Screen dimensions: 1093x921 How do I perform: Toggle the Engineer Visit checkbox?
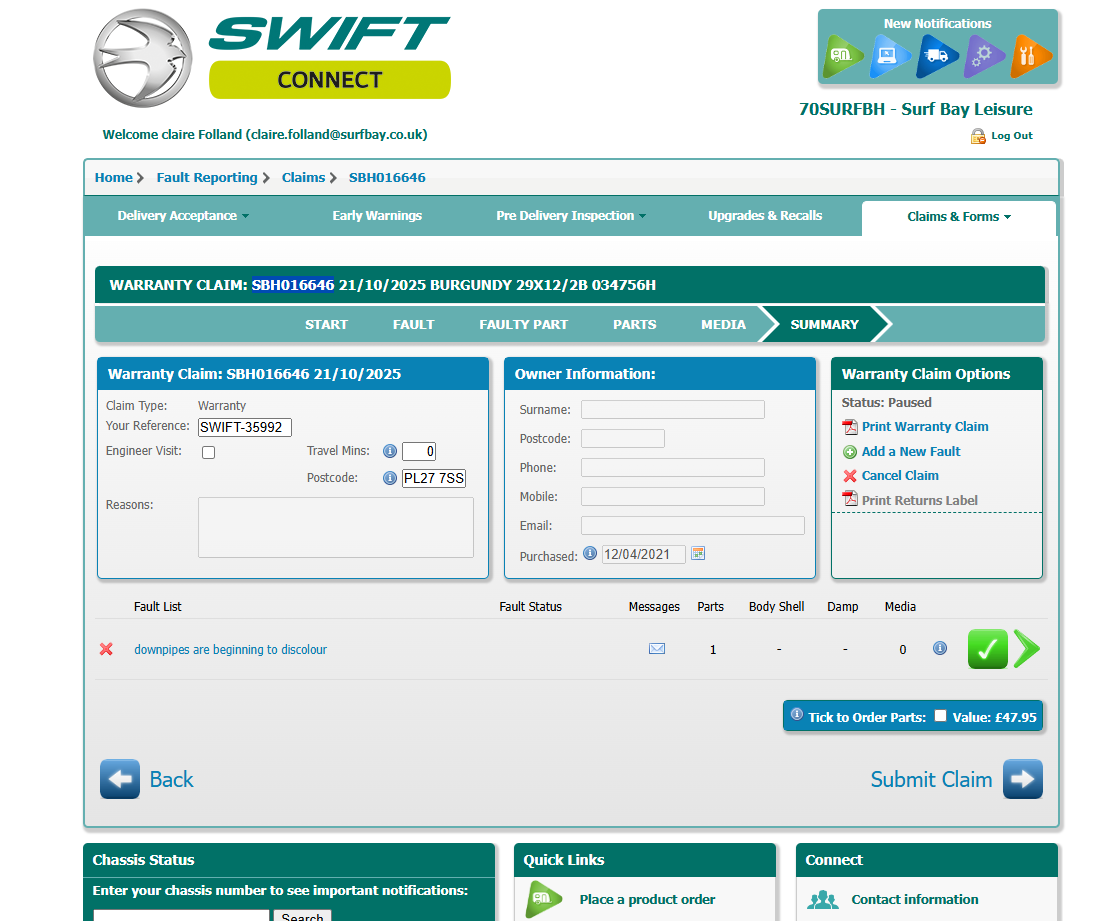208,452
